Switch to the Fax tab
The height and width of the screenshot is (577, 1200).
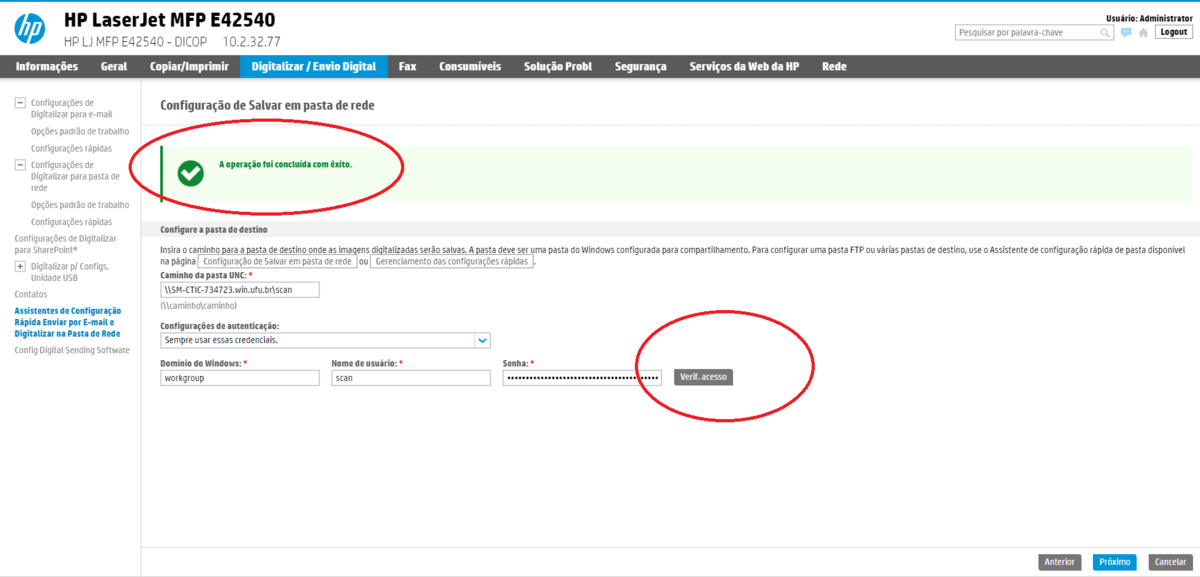tap(407, 67)
